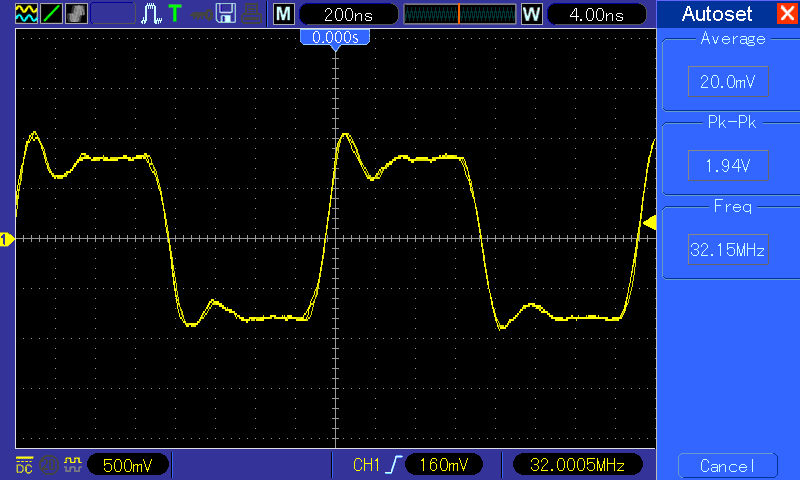Click the gray persistence waveform icon

76,13
